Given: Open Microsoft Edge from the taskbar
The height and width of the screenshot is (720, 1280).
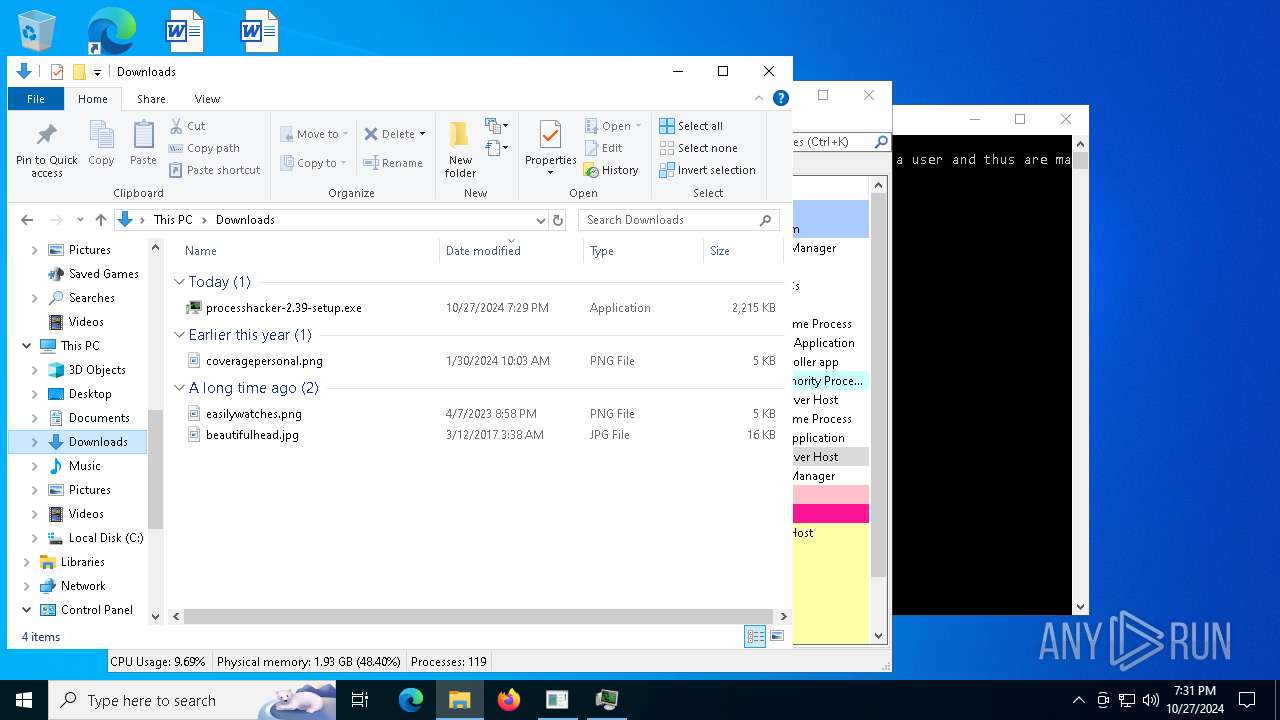Looking at the screenshot, I should point(411,700).
